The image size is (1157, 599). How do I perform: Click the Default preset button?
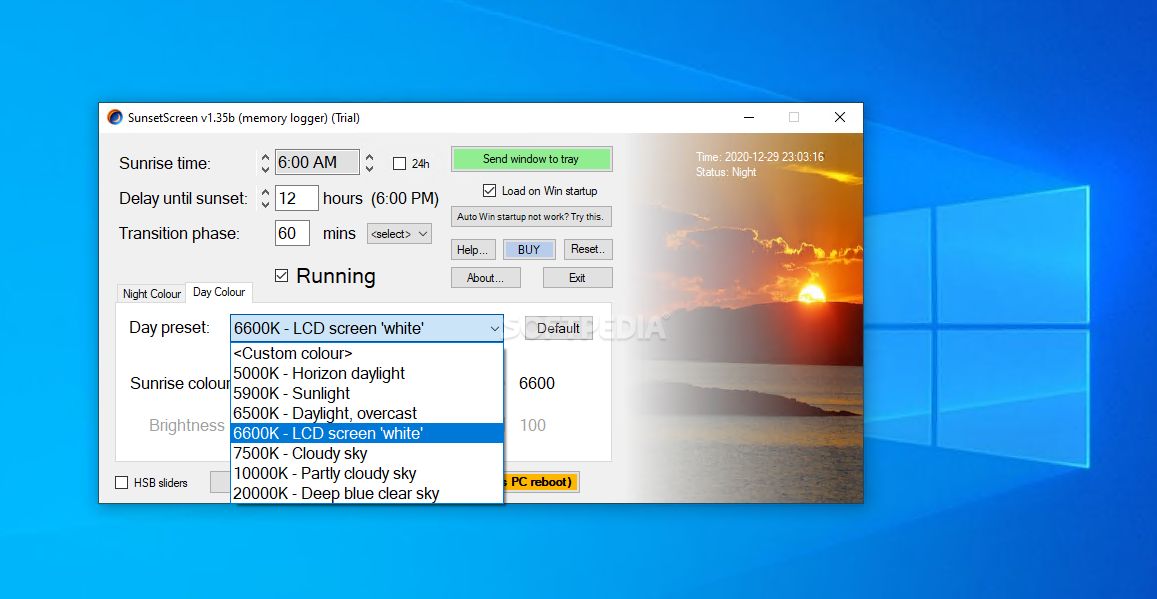(x=559, y=328)
